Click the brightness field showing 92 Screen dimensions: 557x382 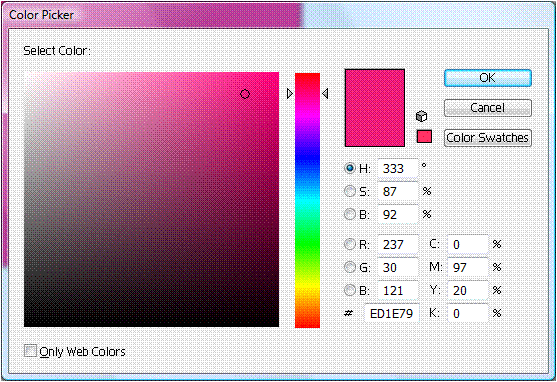(x=398, y=214)
